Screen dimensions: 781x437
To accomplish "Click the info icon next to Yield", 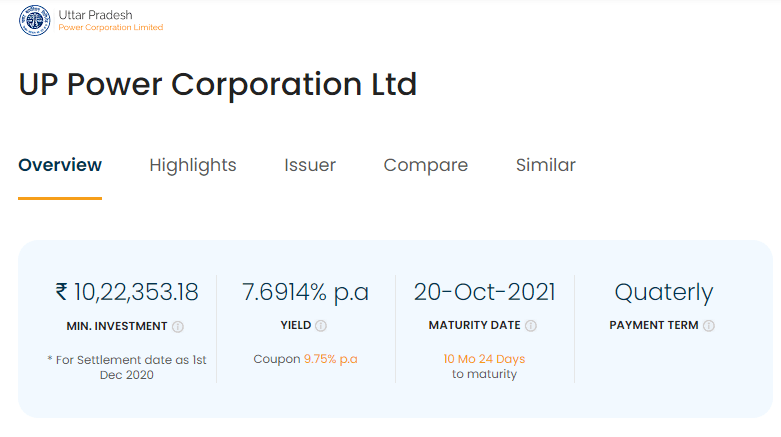I will pyautogui.click(x=321, y=326).
